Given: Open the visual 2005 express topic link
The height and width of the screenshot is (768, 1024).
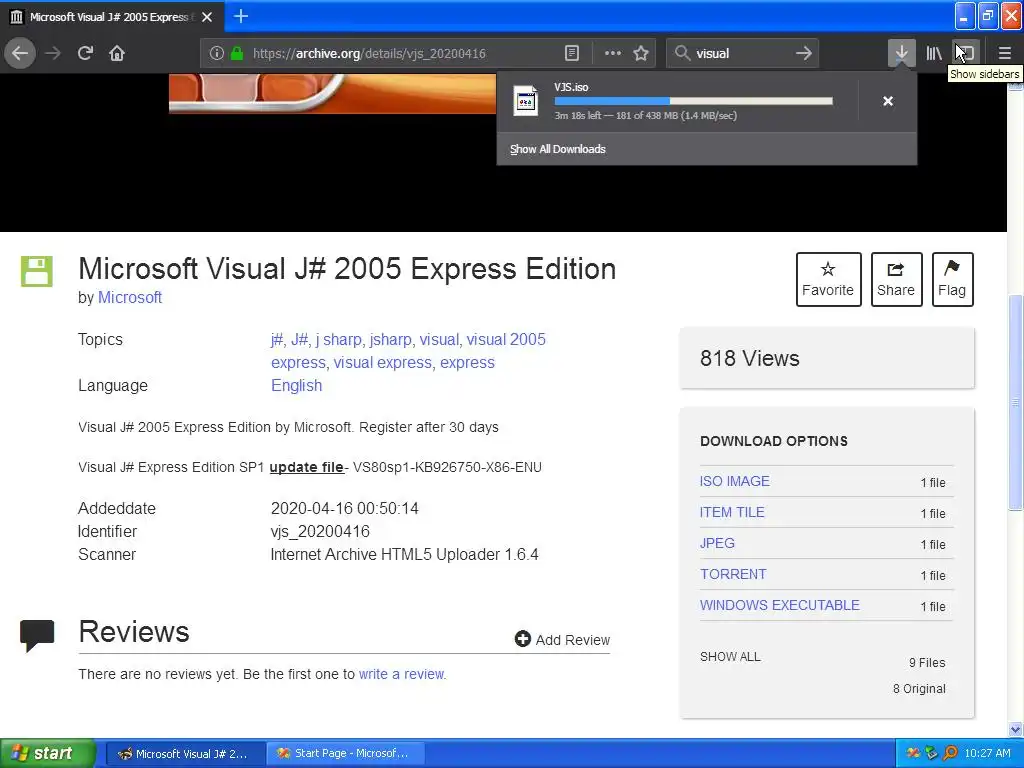Looking at the screenshot, I should coord(408,351).
